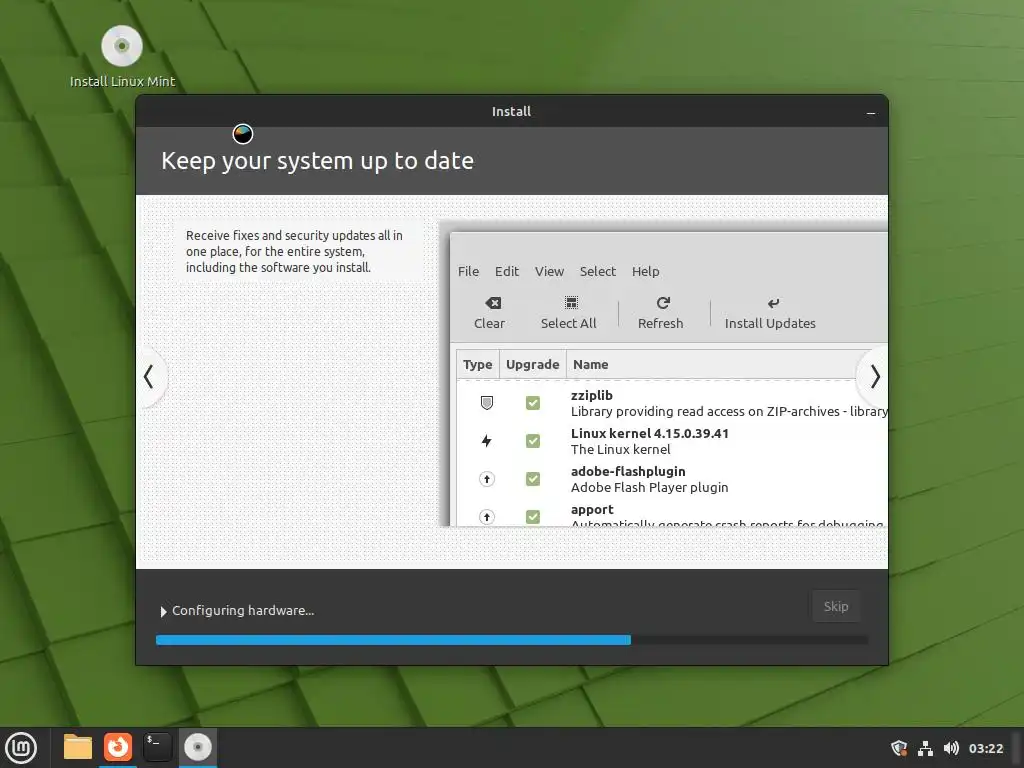
Task: Click the Refresh toolbar icon
Action: (663, 303)
